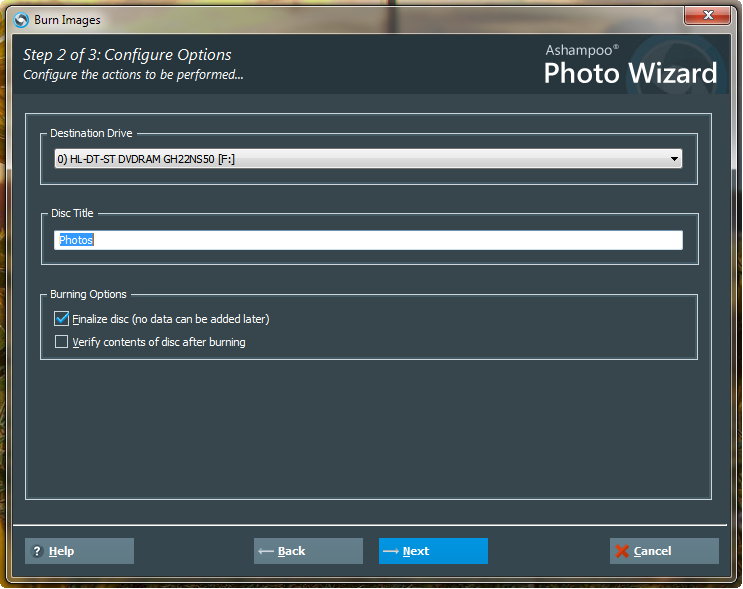Enable Verify contents of disc after burning
The image size is (743, 589).
point(62,342)
